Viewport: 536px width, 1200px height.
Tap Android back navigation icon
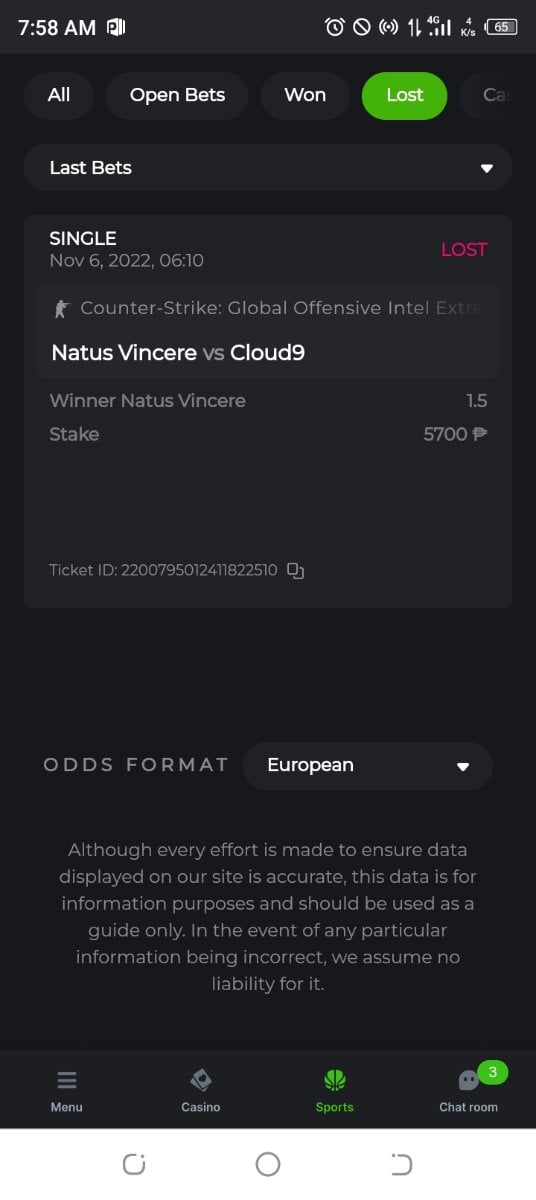tap(401, 1164)
